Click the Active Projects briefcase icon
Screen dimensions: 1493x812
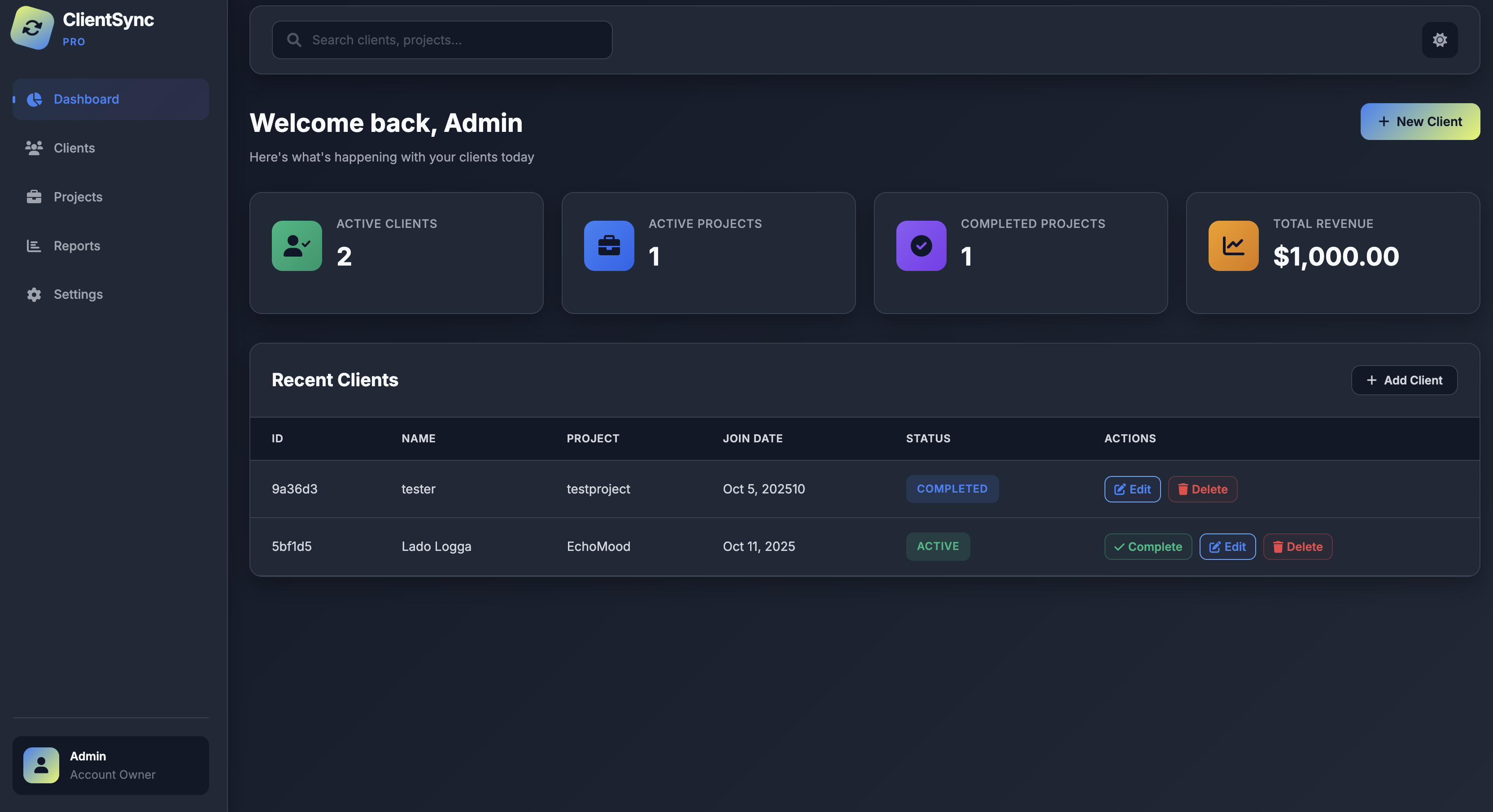[x=609, y=246]
